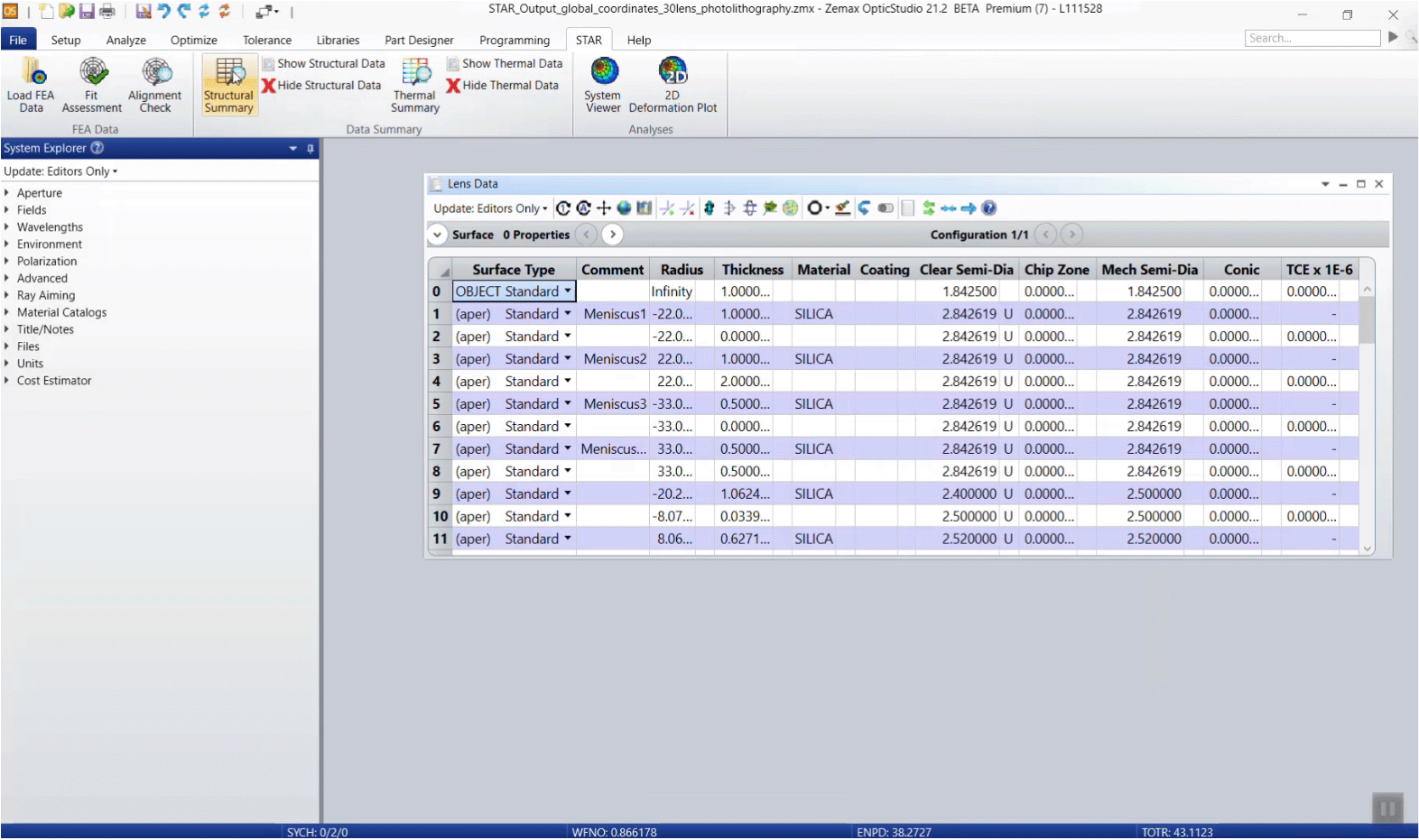Open OBJECT Standard surface type dropdown
The height and width of the screenshot is (840, 1419).
[x=568, y=291]
